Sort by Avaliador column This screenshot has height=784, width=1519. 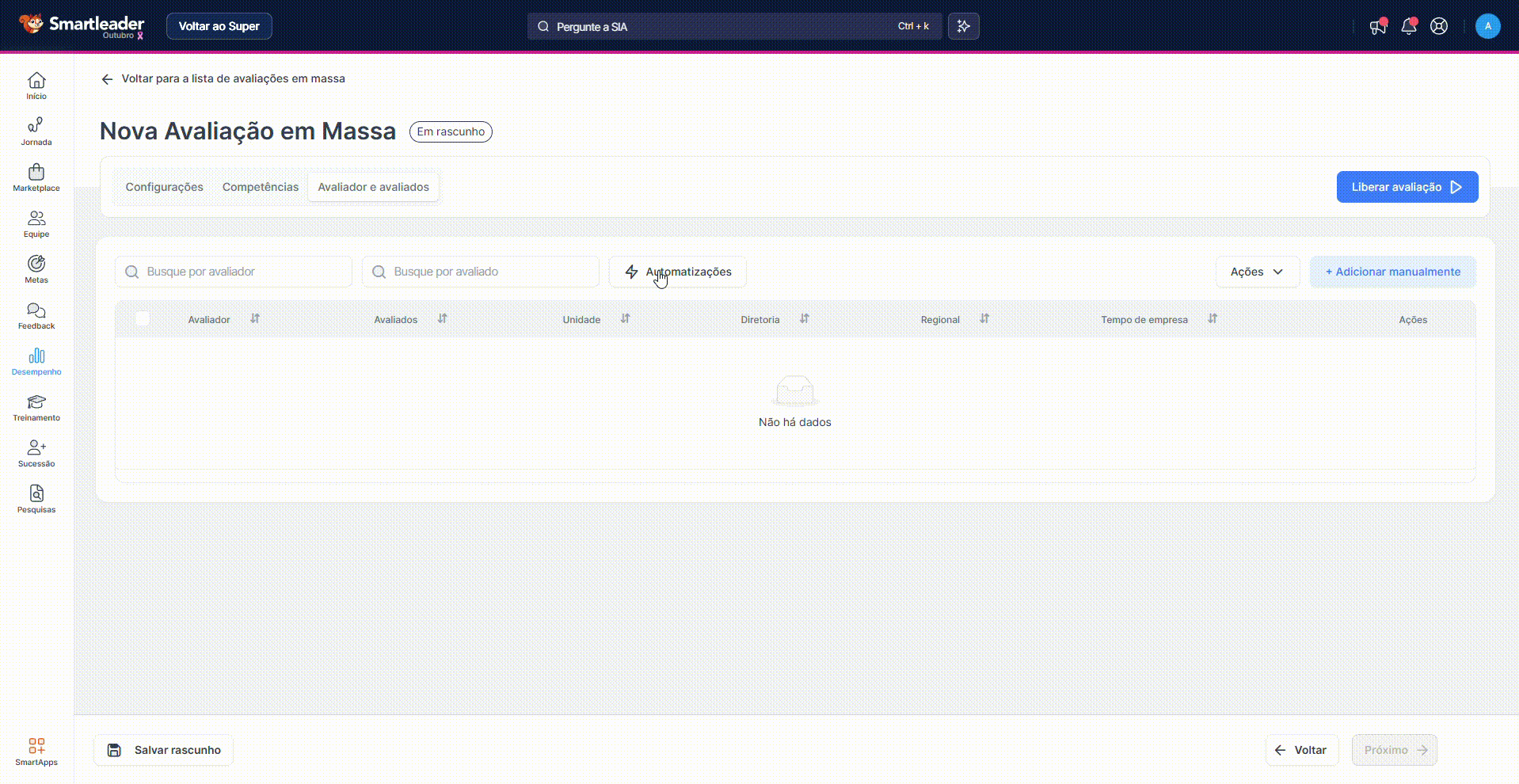click(x=255, y=319)
